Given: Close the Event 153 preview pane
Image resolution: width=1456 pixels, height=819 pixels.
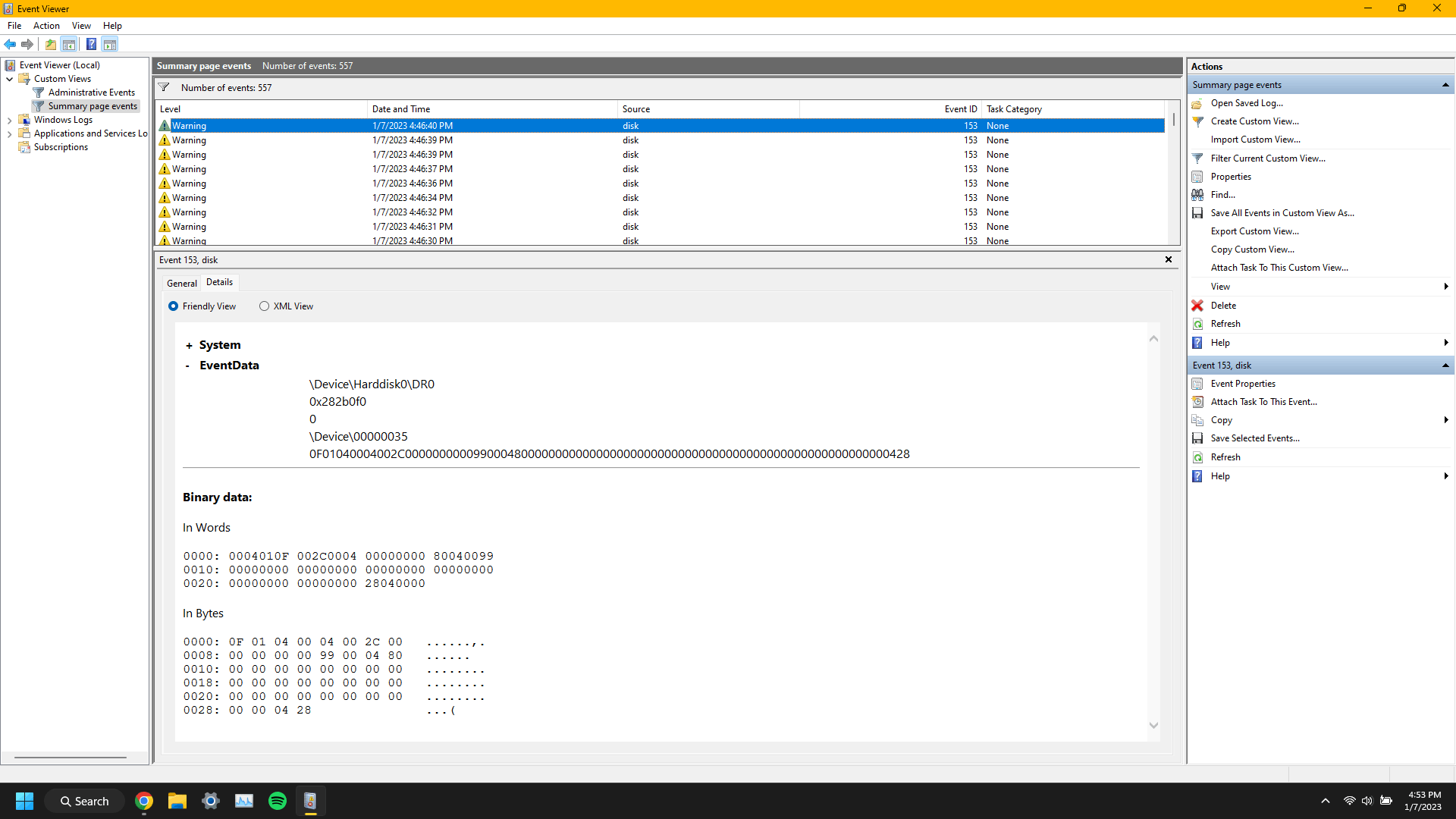Looking at the screenshot, I should click(x=1169, y=259).
